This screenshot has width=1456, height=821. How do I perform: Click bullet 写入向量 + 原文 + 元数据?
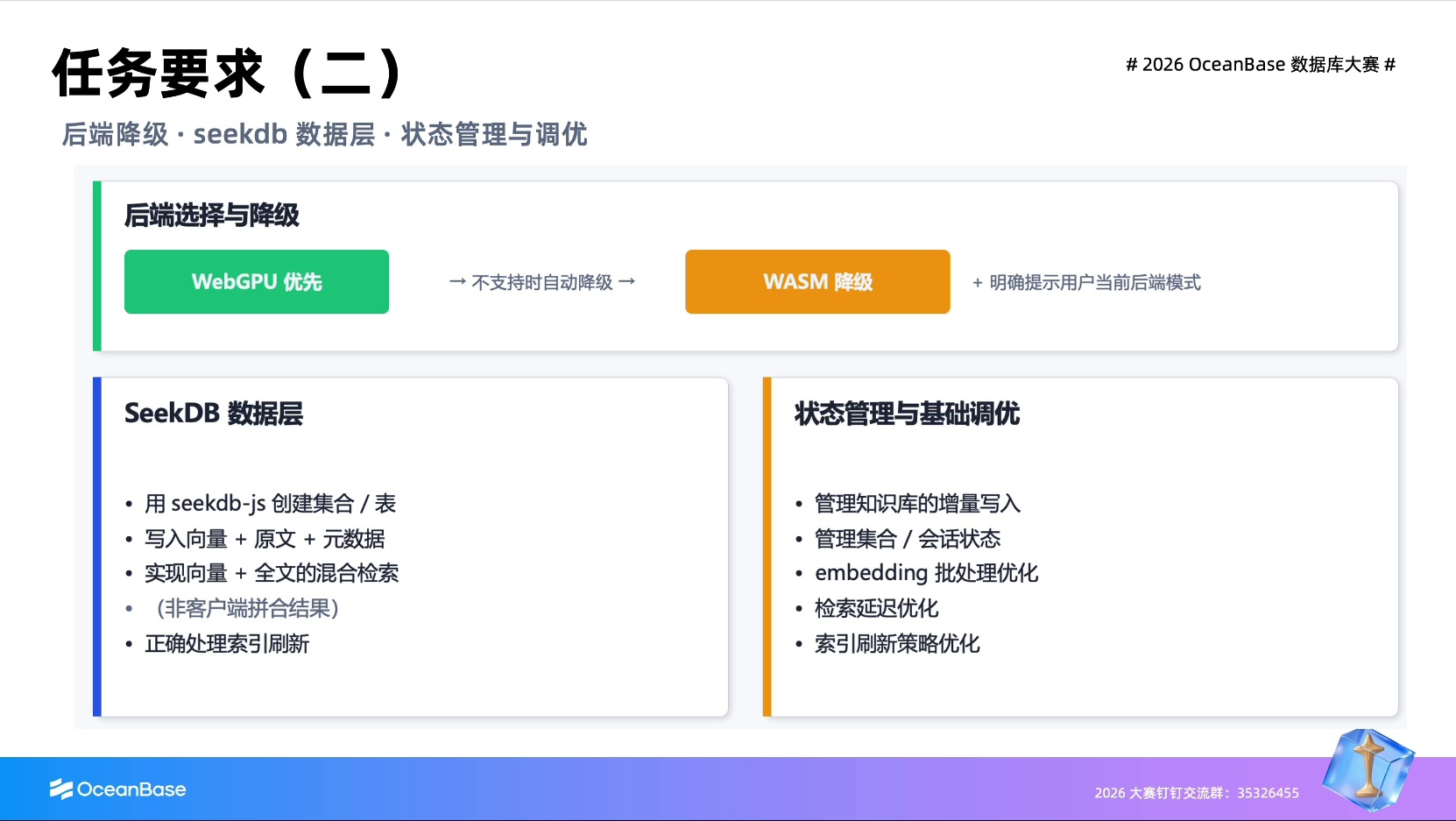coord(265,539)
